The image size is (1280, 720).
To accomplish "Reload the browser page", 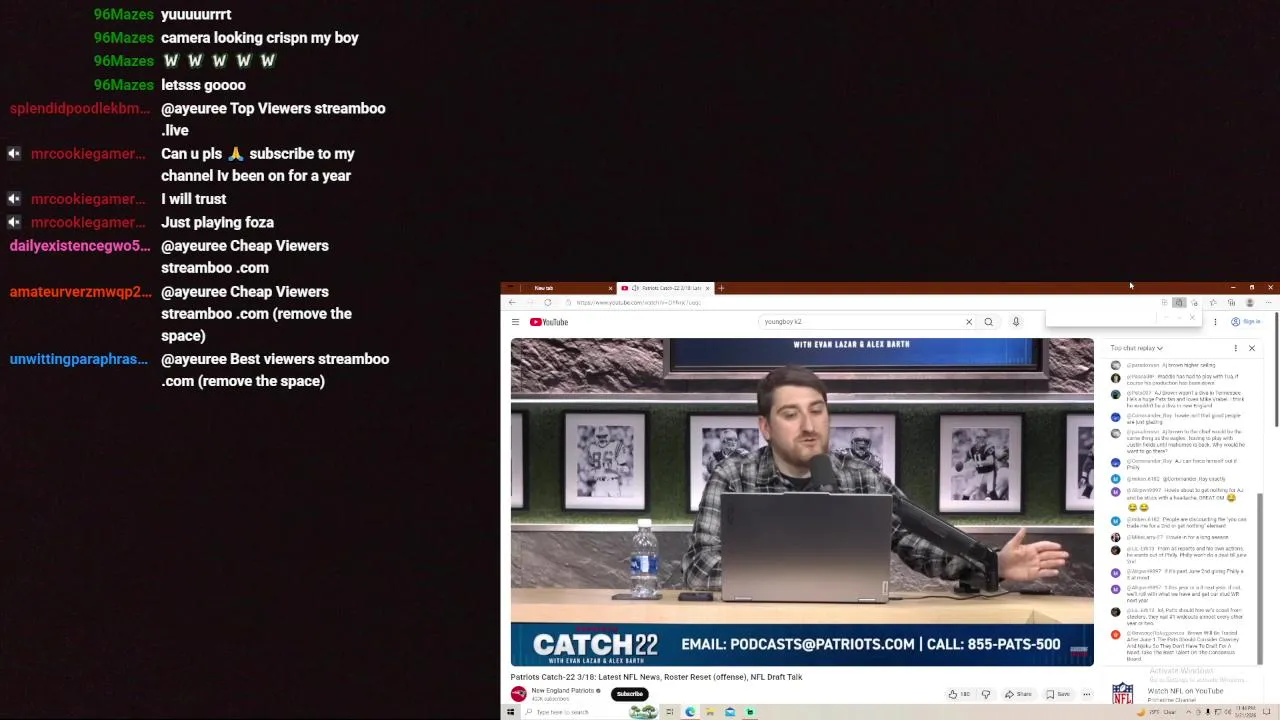I will point(547,302).
